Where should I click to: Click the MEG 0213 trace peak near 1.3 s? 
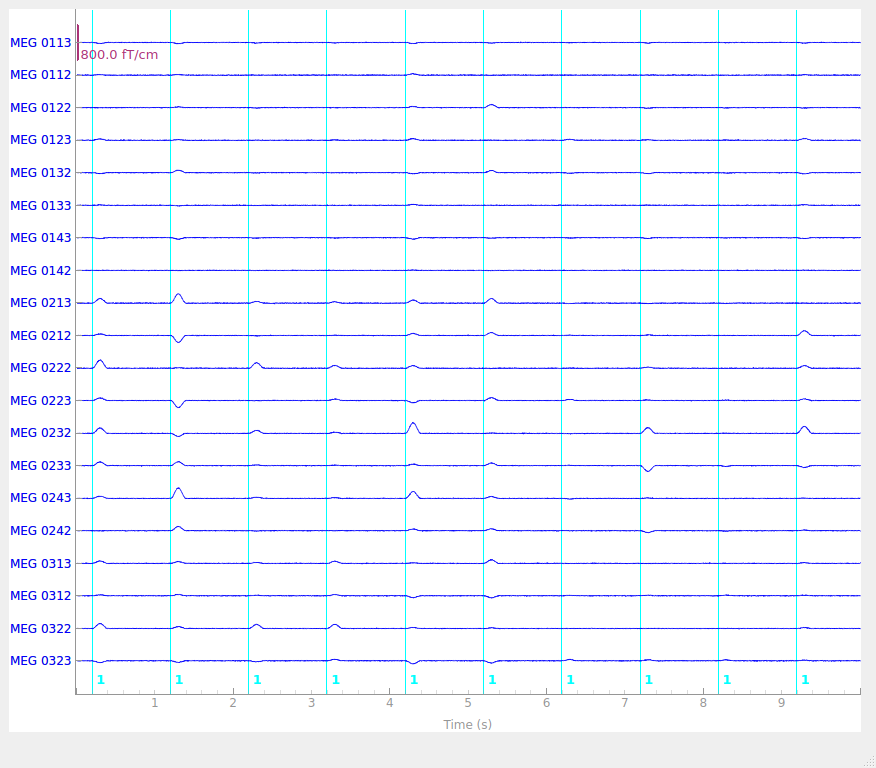[x=178, y=294]
